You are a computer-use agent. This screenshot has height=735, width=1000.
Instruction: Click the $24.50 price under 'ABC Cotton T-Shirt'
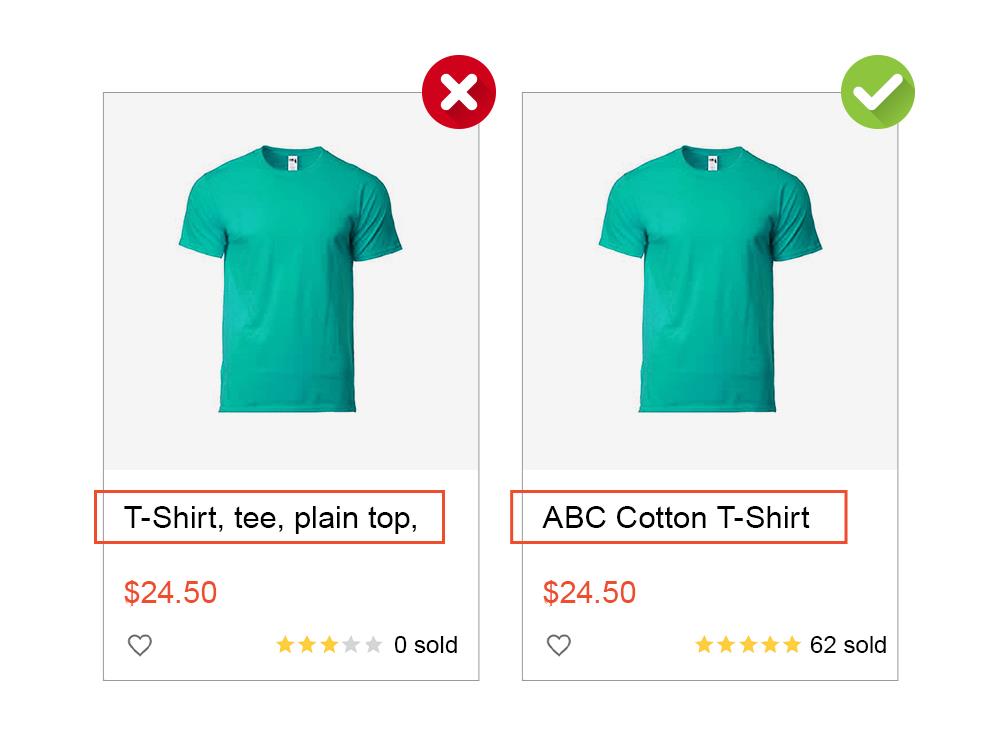pyautogui.click(x=589, y=592)
